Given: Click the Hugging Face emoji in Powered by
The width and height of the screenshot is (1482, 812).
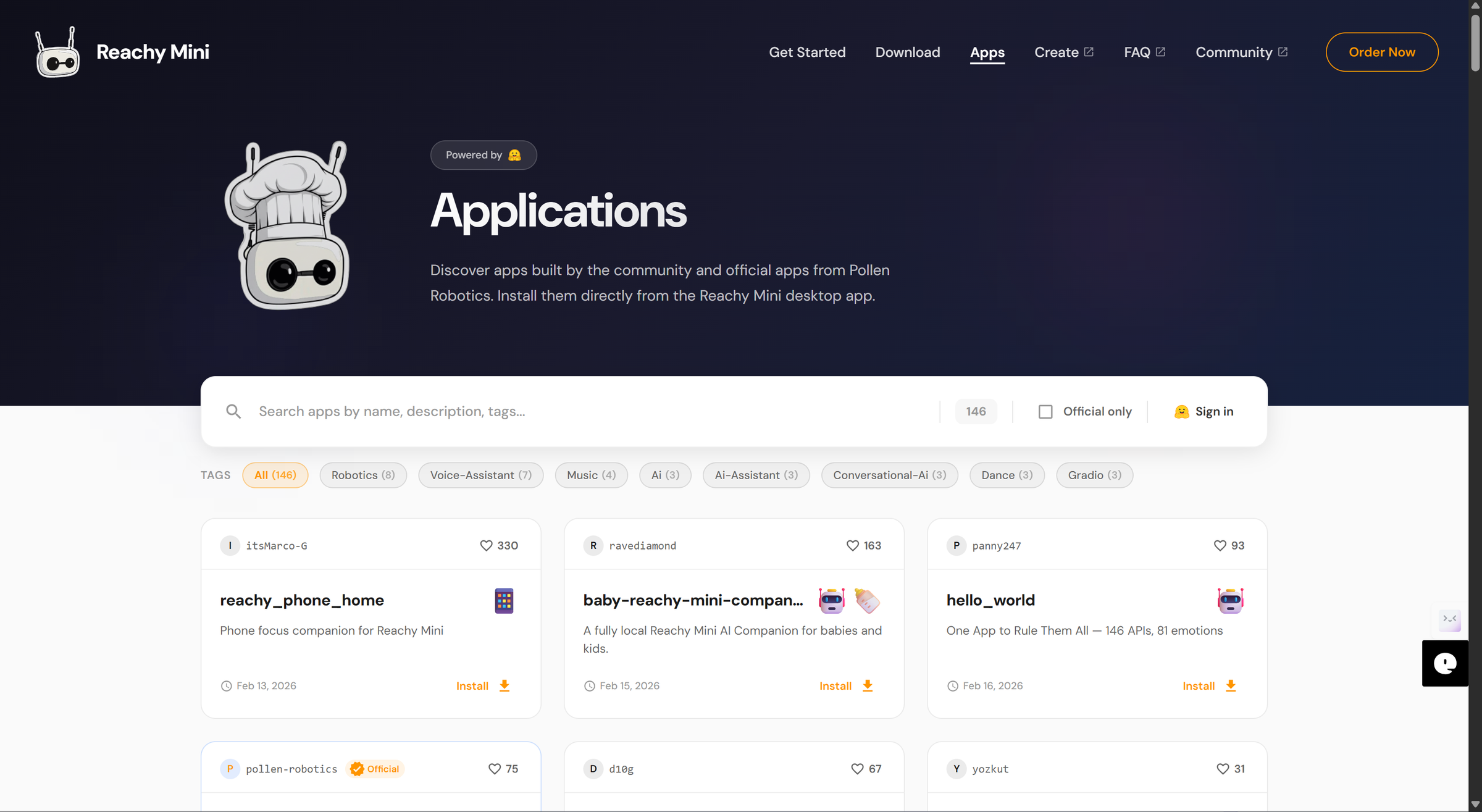Looking at the screenshot, I should (x=514, y=155).
